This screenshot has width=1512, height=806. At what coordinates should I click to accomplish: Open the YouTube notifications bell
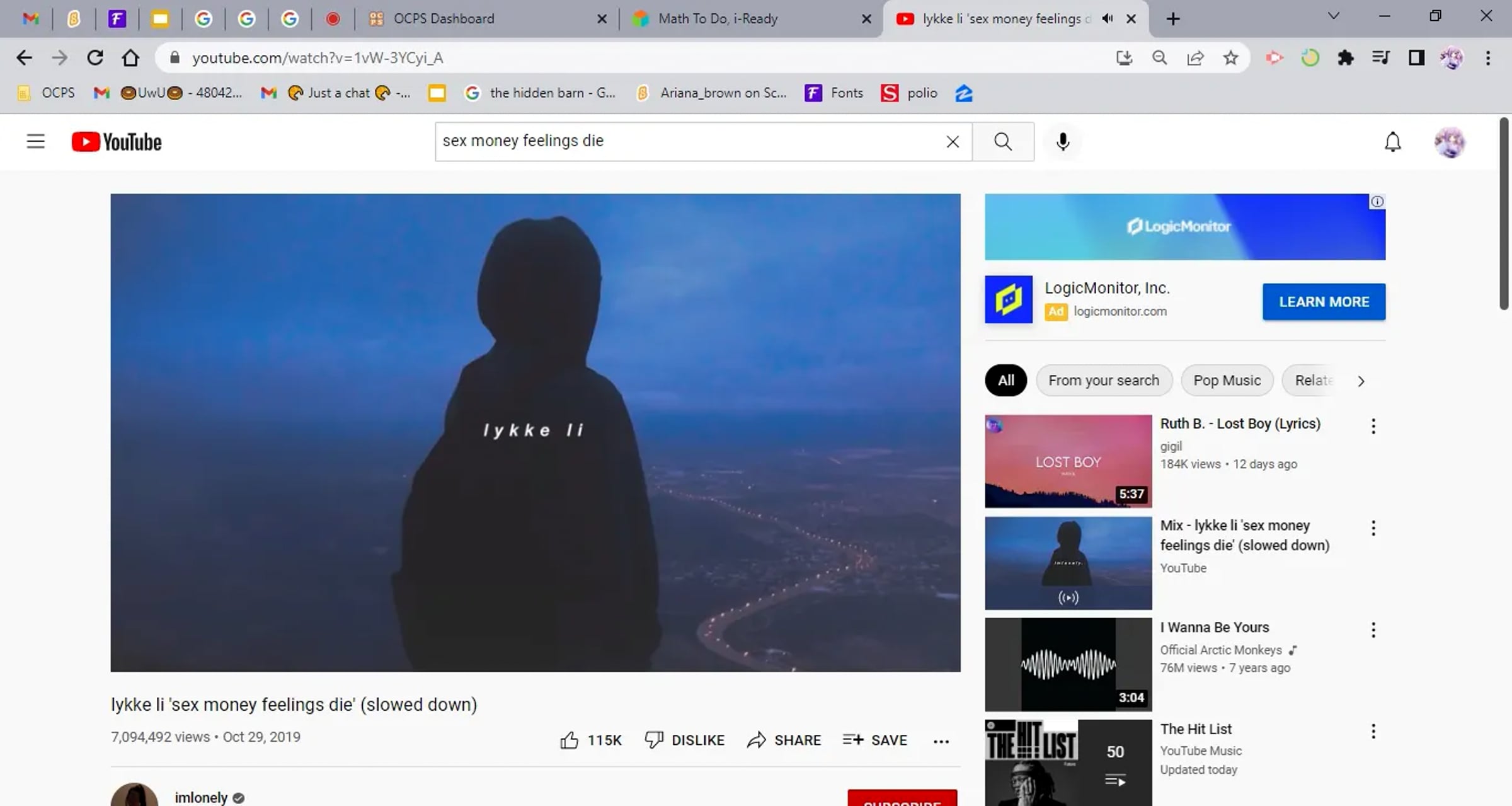pyautogui.click(x=1392, y=142)
